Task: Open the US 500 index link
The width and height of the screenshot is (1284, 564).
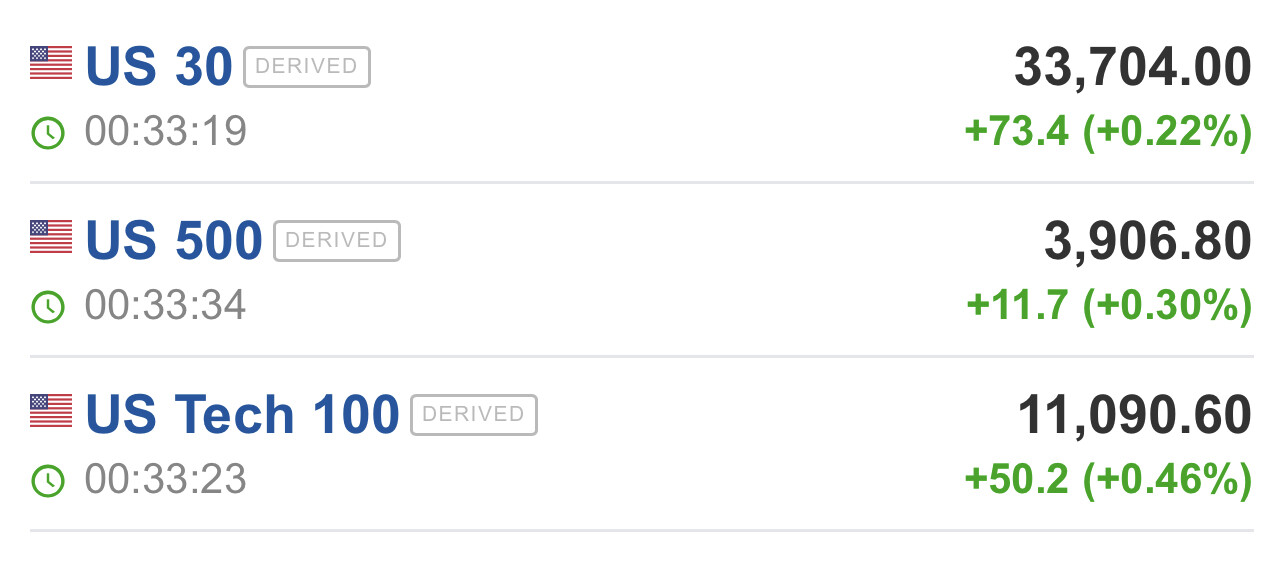Action: click(174, 241)
